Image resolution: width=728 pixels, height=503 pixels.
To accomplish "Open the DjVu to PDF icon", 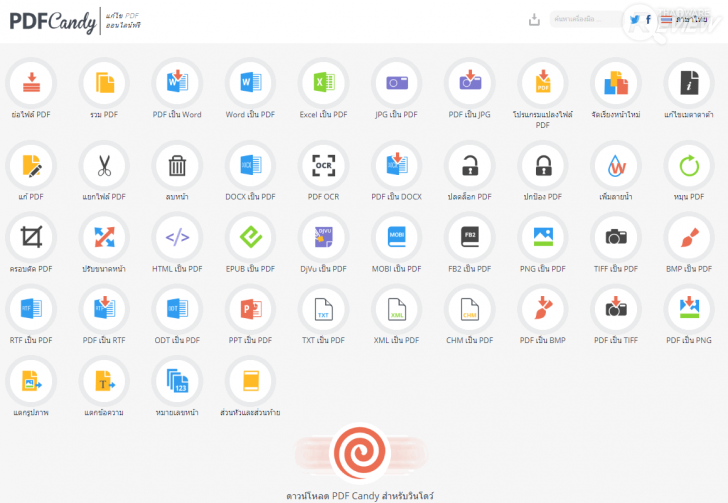I will point(324,237).
